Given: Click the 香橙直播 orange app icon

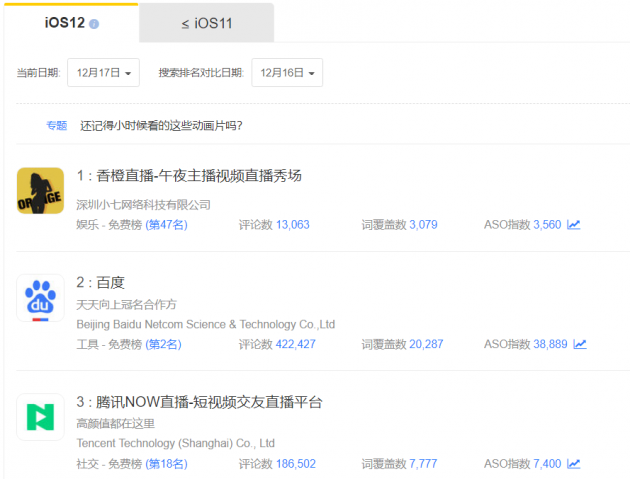Looking at the screenshot, I should 40,190.
